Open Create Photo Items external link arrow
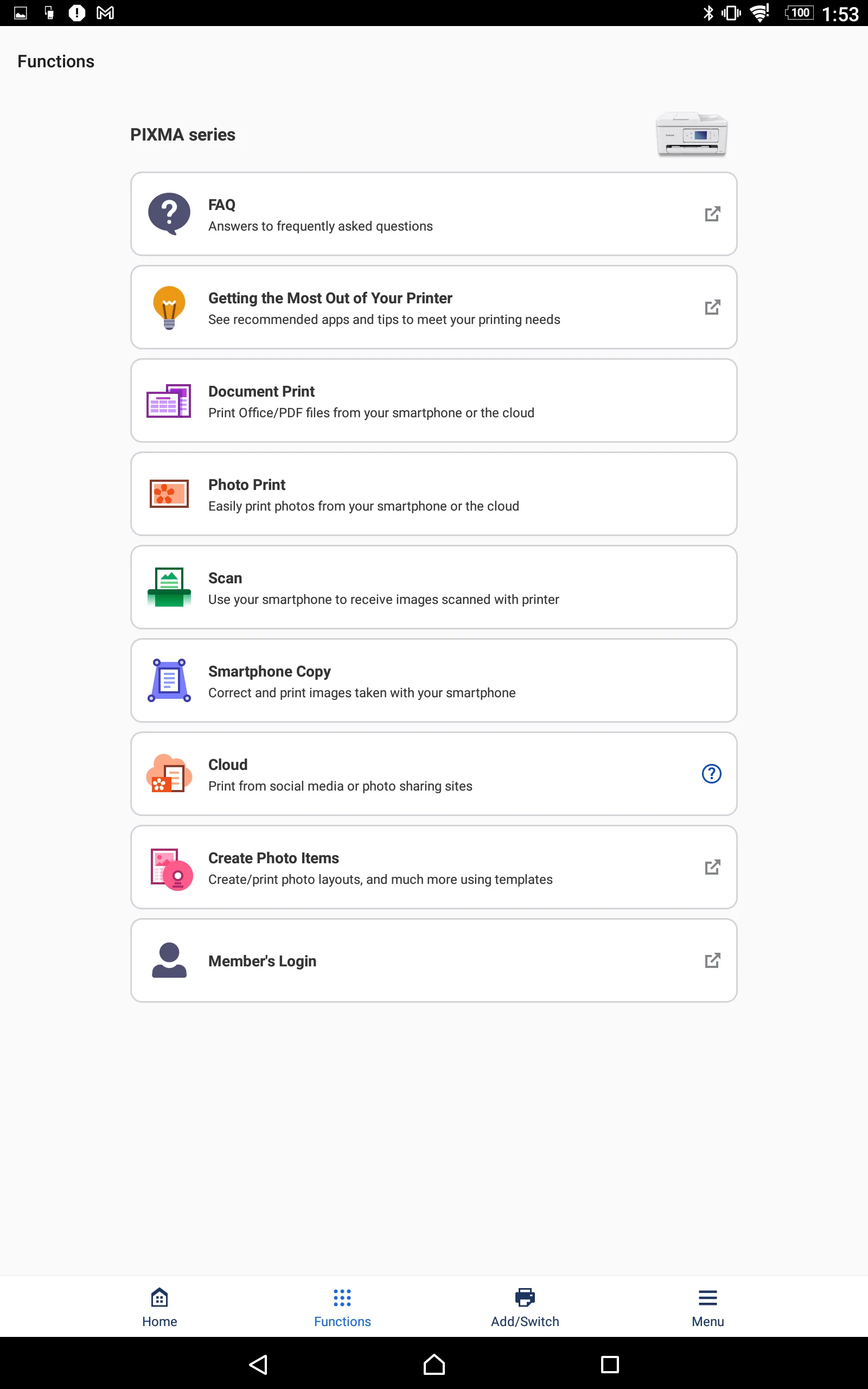868x1389 pixels. pyautogui.click(x=712, y=867)
